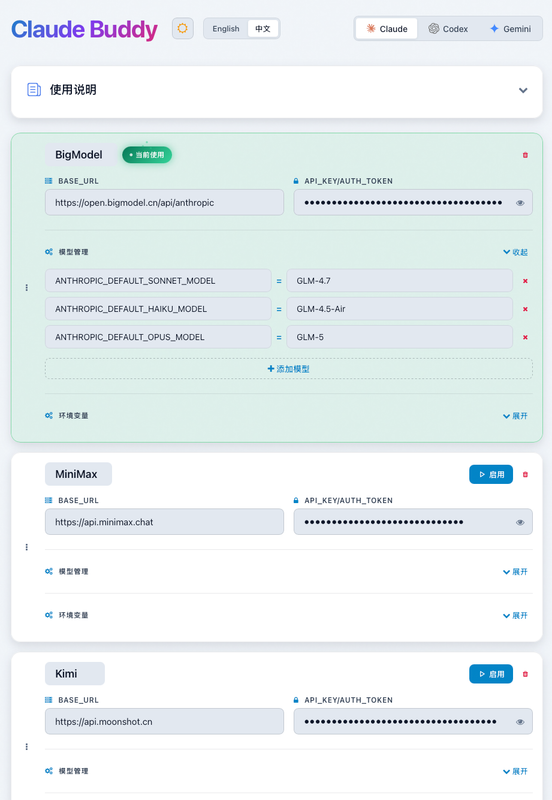Click the MiniMax API_KEY lock icon

(x=296, y=500)
